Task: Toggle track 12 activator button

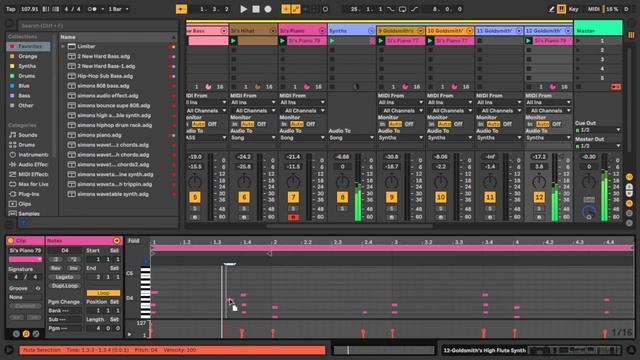Action: click(539, 198)
